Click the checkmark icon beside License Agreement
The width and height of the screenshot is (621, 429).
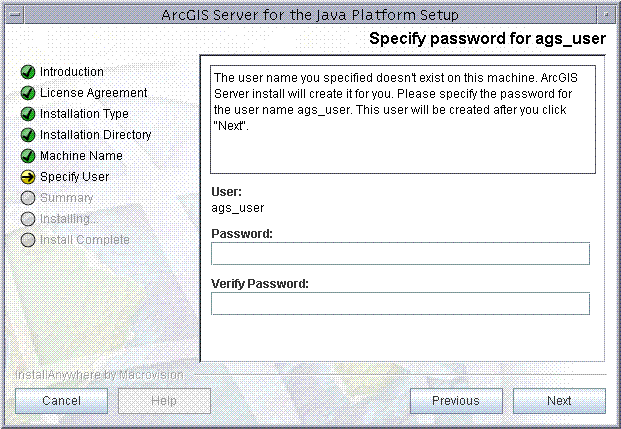pyautogui.click(x=28, y=93)
